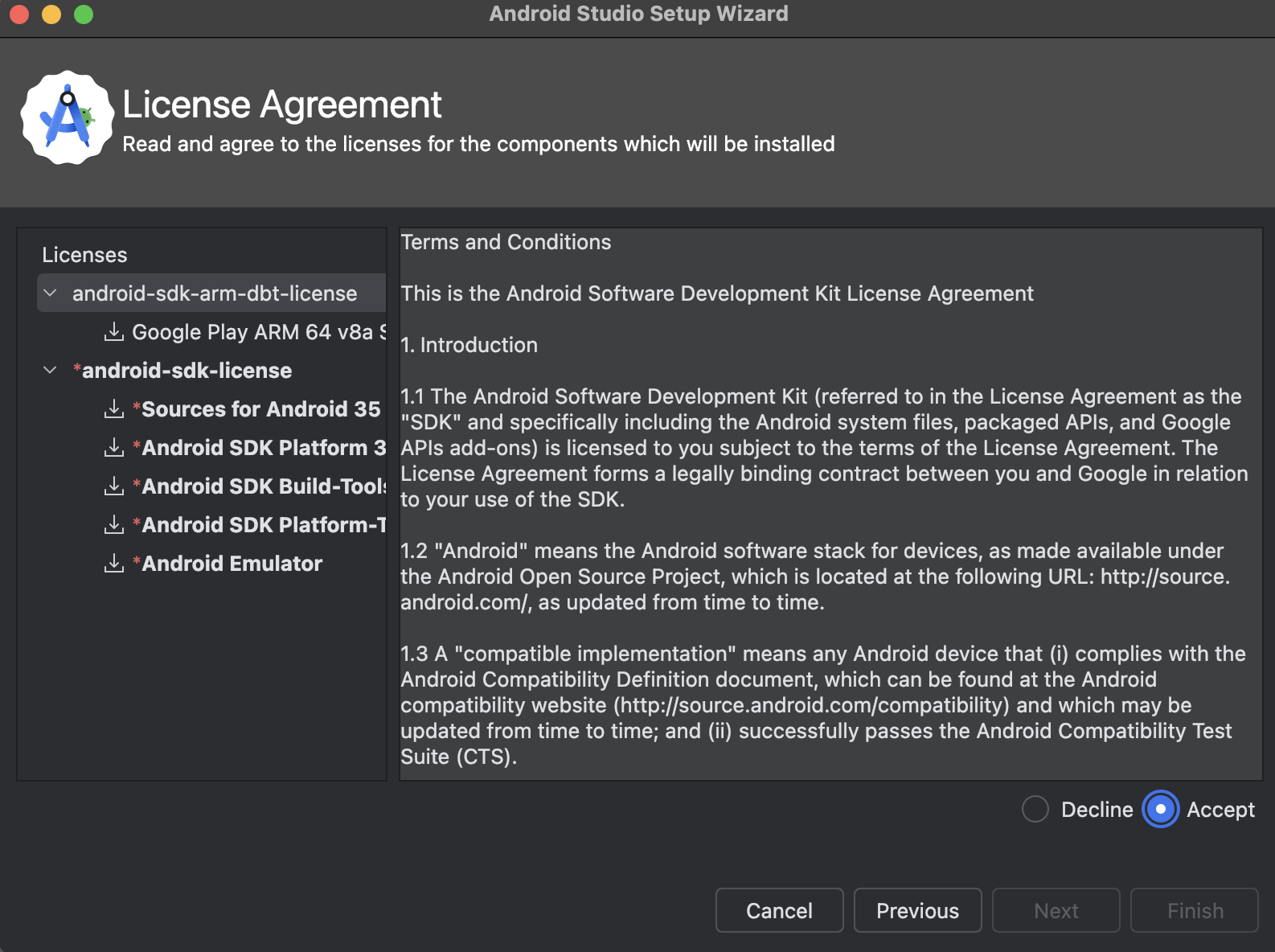
Task: Click download icon beside Google Play ARM 64
Action: coord(114,331)
